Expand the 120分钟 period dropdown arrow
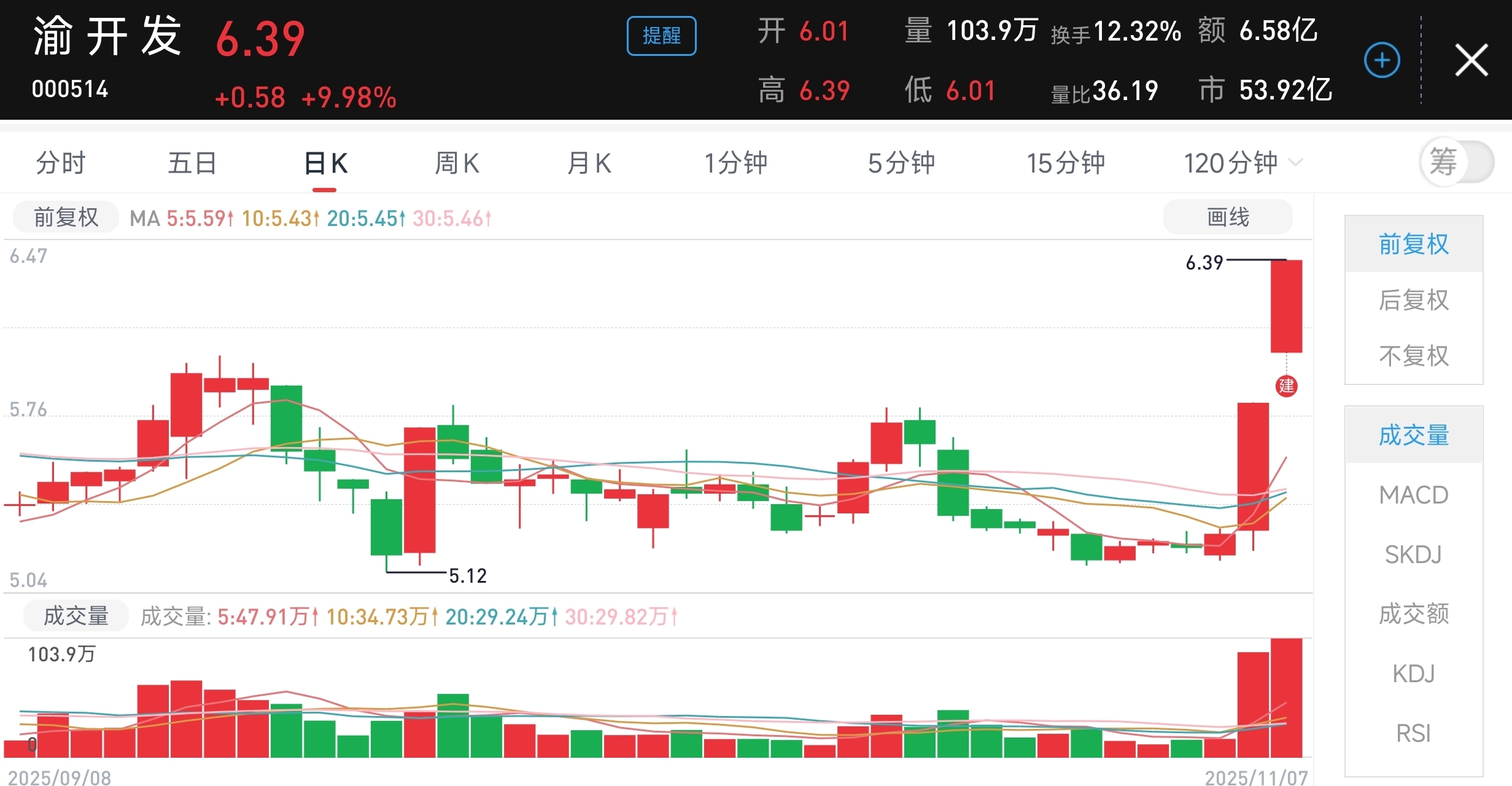The height and width of the screenshot is (786, 1512). (x=1295, y=163)
